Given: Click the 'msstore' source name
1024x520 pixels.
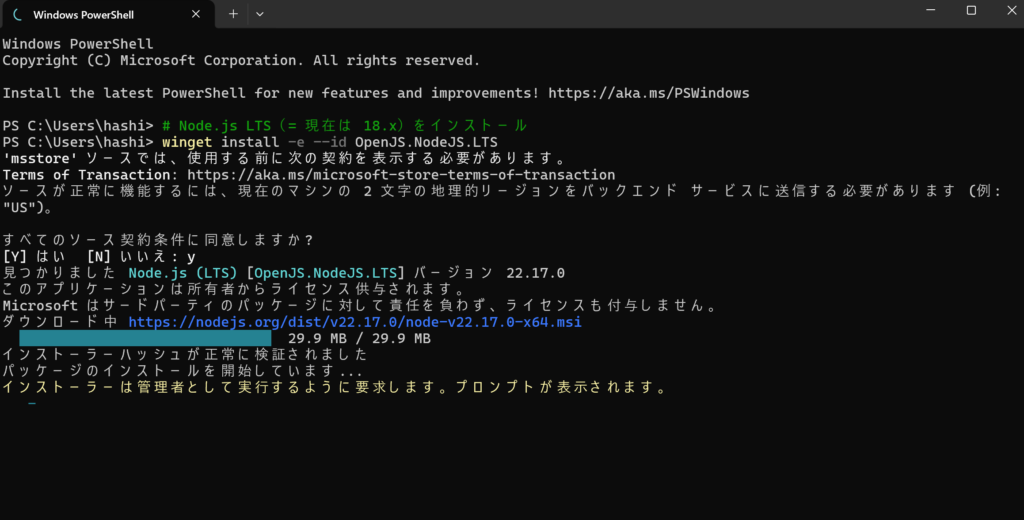Looking at the screenshot, I should tap(40, 158).
